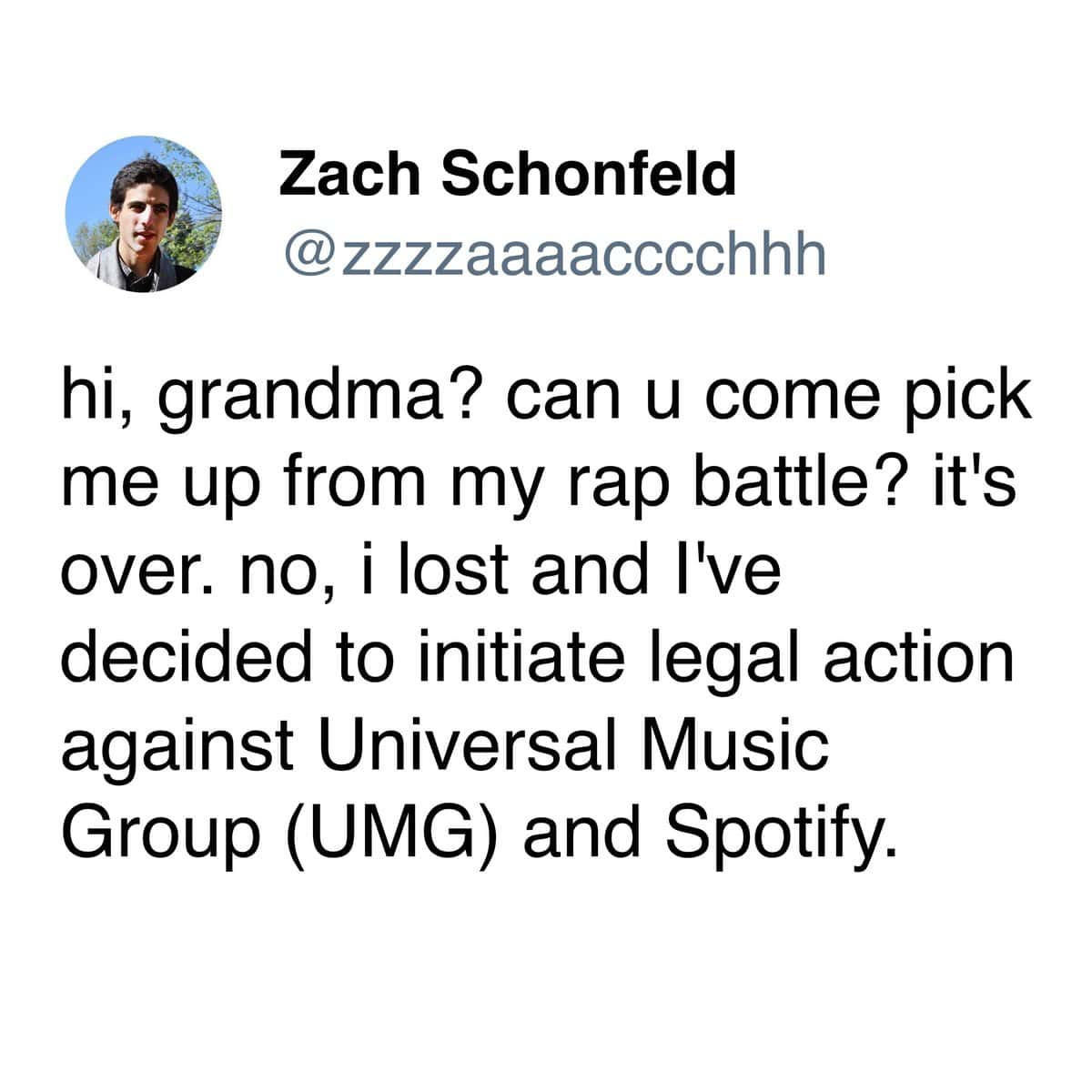Click the @zzzzaaaacccchhh handle
The height and width of the screenshot is (1092, 1092).
pos(554,255)
